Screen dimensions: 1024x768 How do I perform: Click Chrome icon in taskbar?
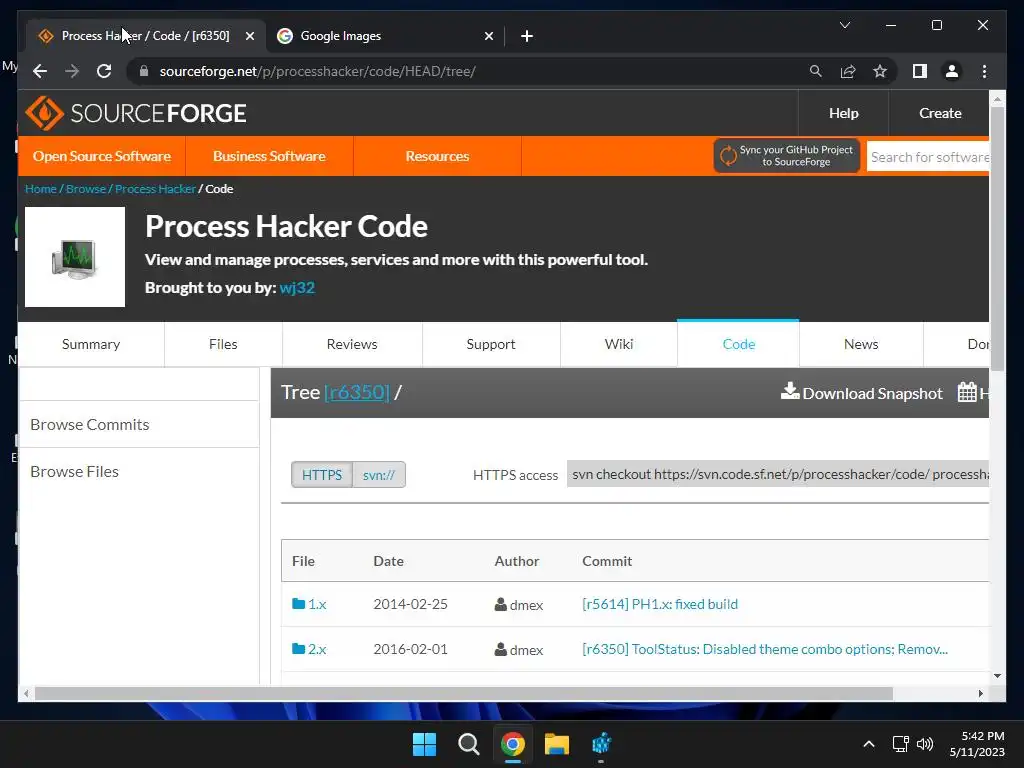coord(513,744)
